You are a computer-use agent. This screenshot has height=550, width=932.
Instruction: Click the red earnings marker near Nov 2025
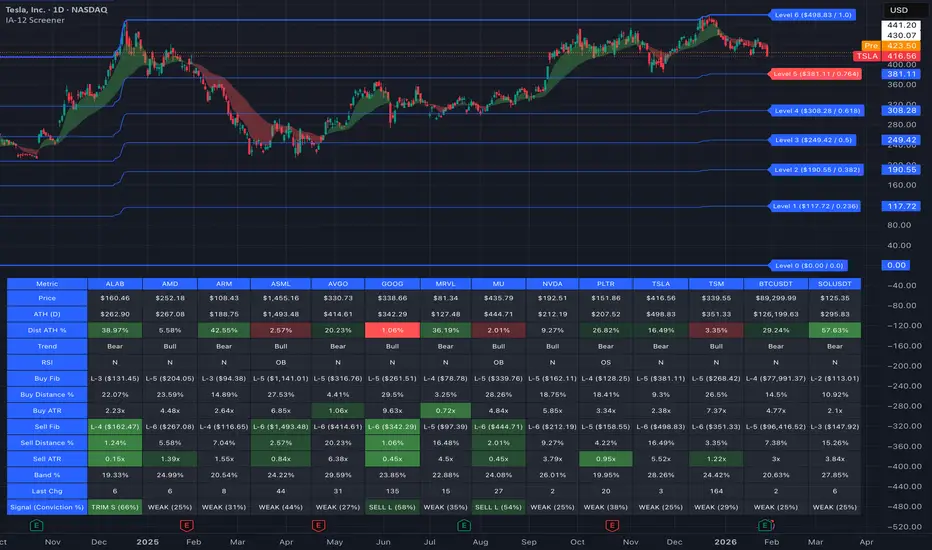612,526
